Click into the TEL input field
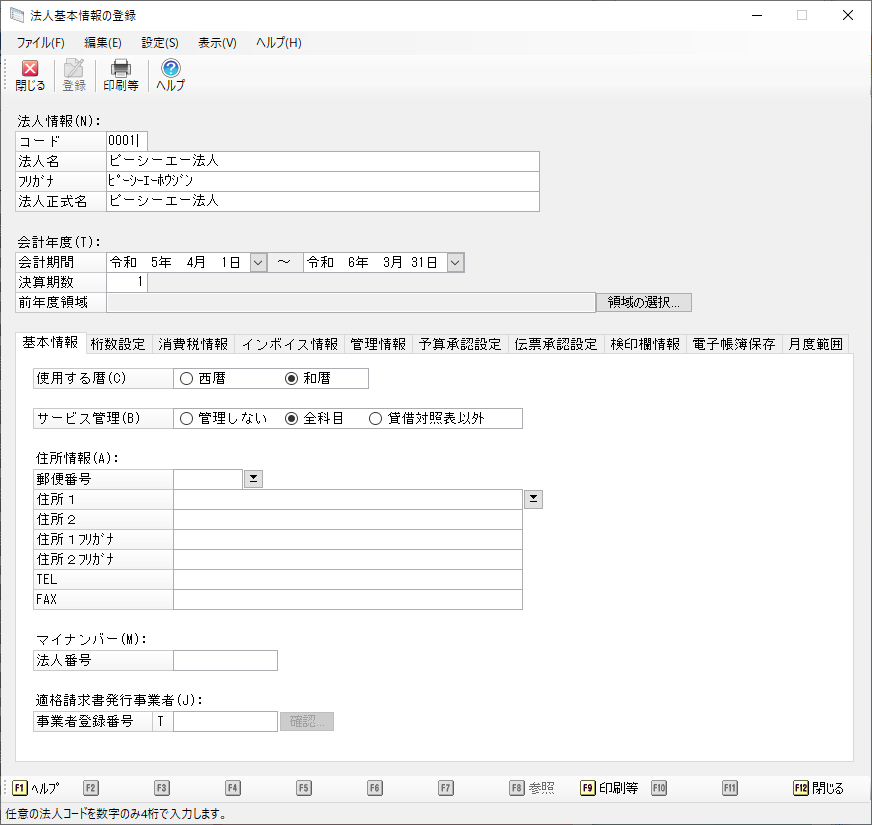The height and width of the screenshot is (825, 872). coord(347,580)
